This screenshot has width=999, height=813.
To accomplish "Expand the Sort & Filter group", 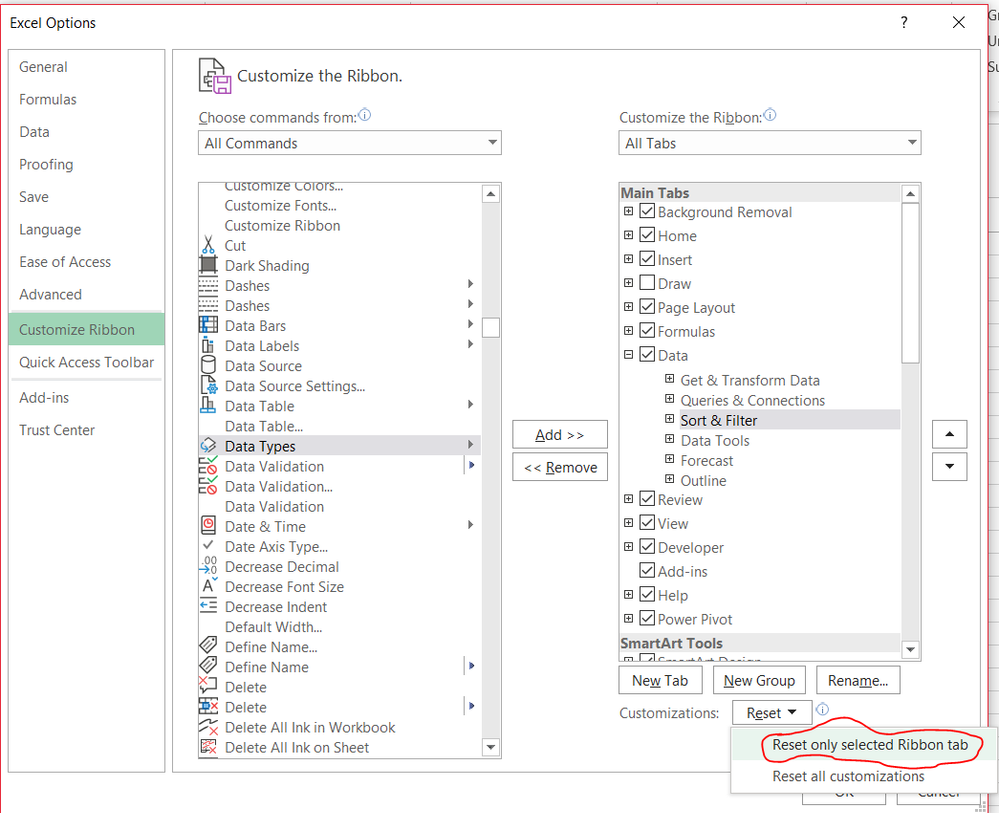I will 670,419.
